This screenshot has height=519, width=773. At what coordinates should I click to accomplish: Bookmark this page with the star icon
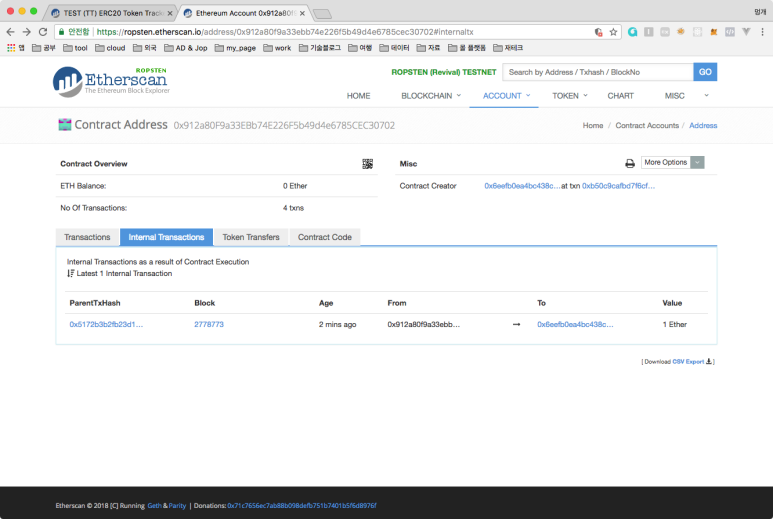pyautogui.click(x=613, y=32)
